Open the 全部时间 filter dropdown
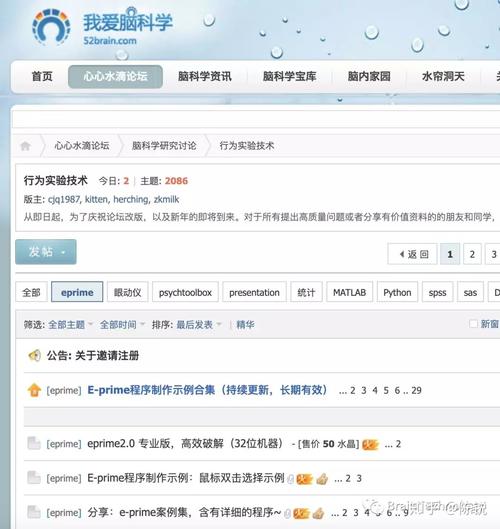The image size is (500, 529). (122, 325)
